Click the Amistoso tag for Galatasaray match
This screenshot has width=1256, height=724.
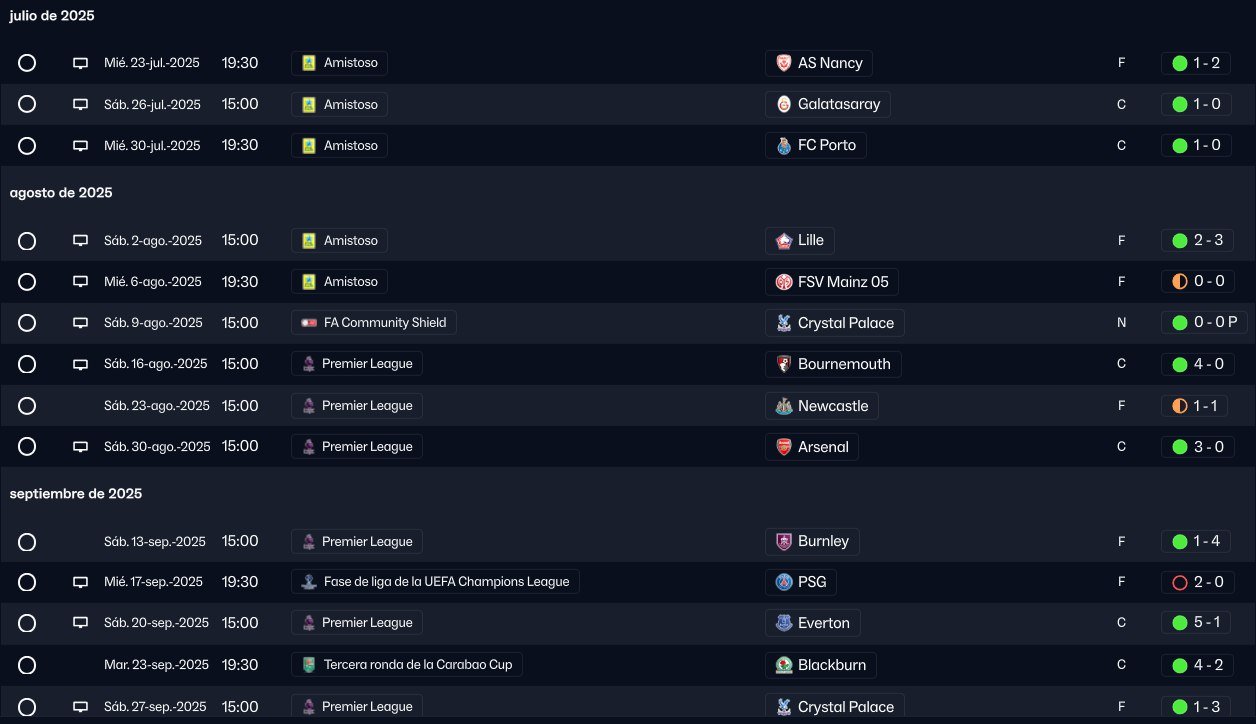340,104
